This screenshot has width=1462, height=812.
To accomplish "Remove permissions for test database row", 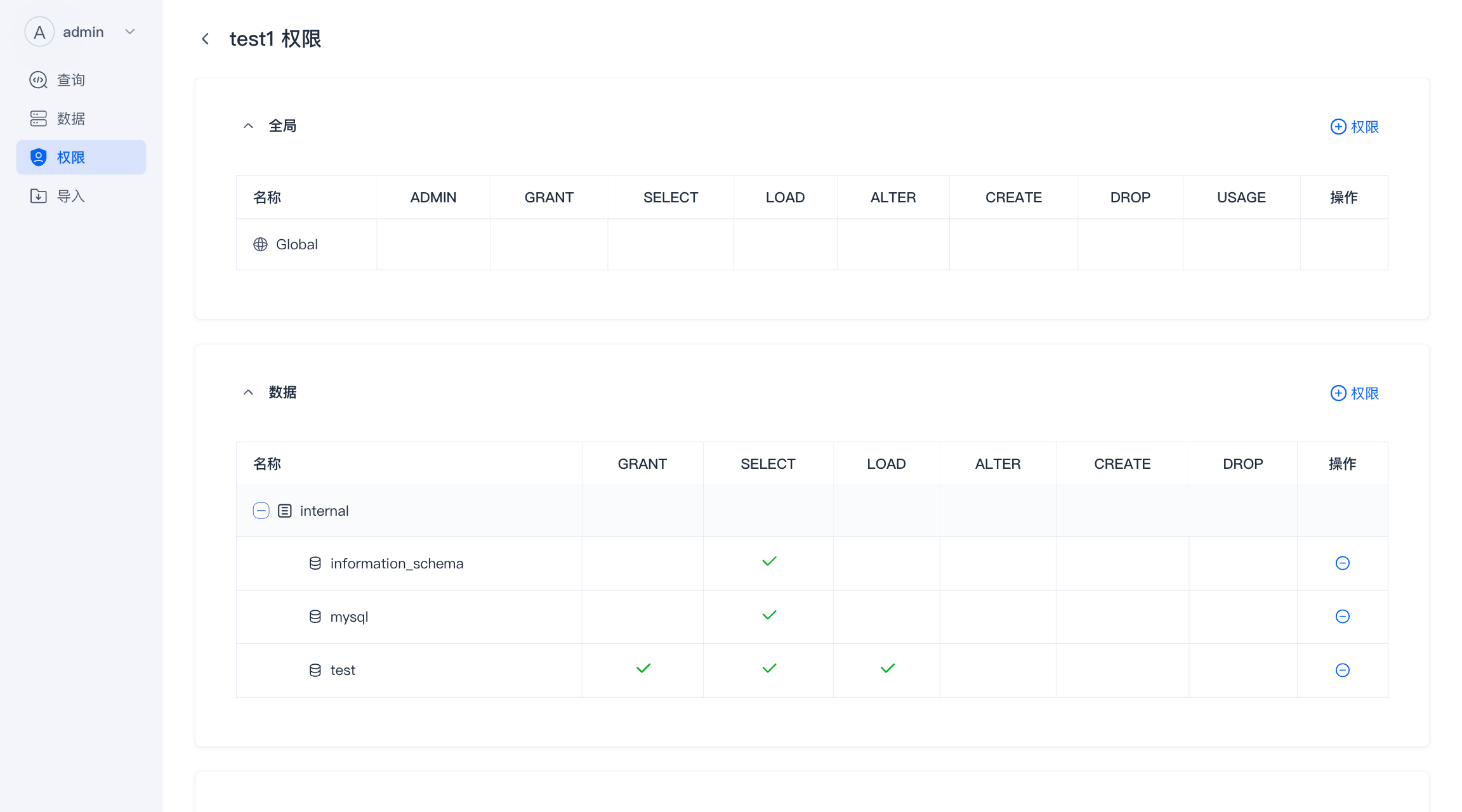I will pyautogui.click(x=1342, y=670).
